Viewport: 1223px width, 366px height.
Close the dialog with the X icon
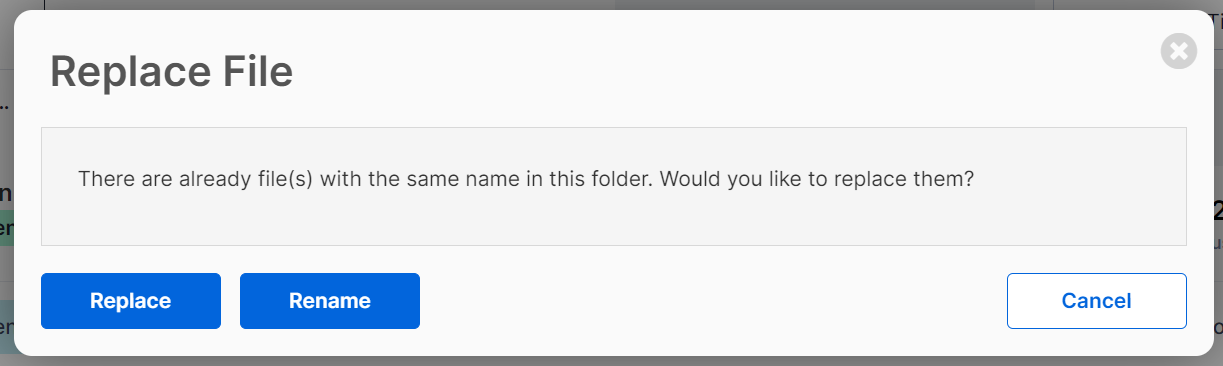pyautogui.click(x=1179, y=51)
